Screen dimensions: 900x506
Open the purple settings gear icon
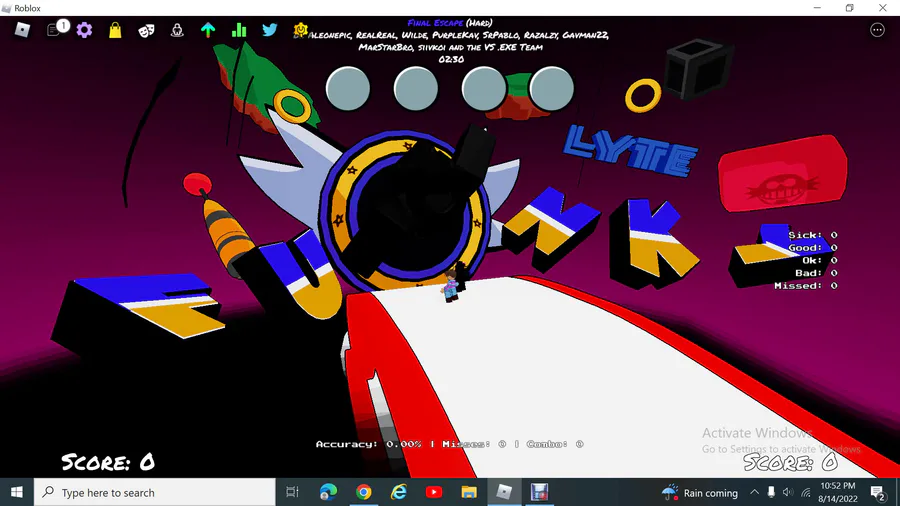[x=84, y=30]
